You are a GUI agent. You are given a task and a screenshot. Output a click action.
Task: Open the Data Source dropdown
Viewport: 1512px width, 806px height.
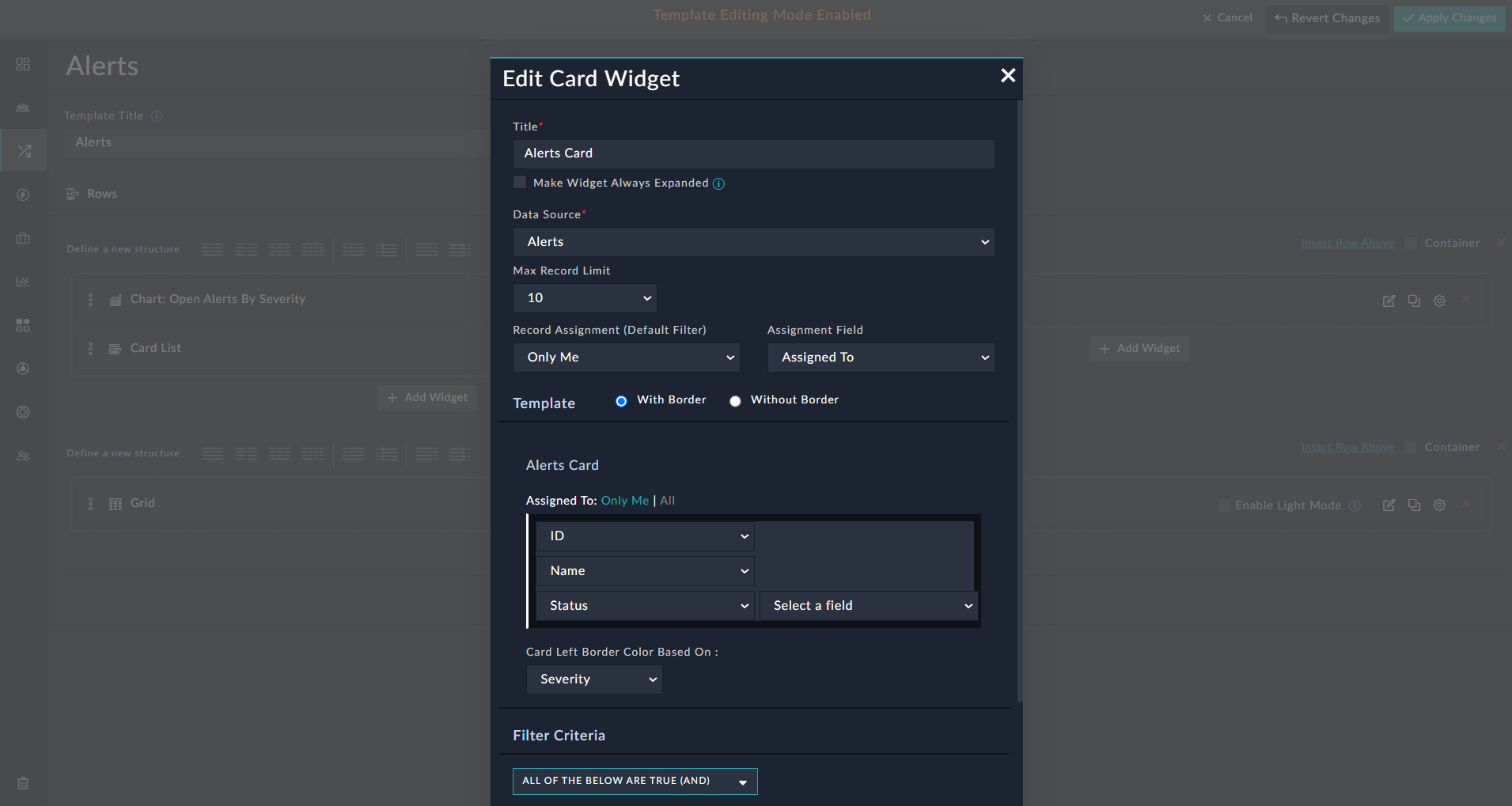coord(752,241)
